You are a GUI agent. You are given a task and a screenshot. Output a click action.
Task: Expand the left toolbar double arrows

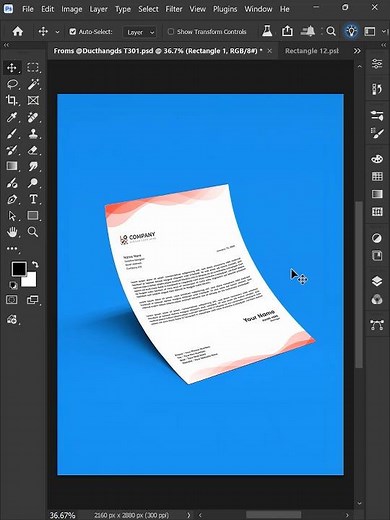(x=6, y=45)
